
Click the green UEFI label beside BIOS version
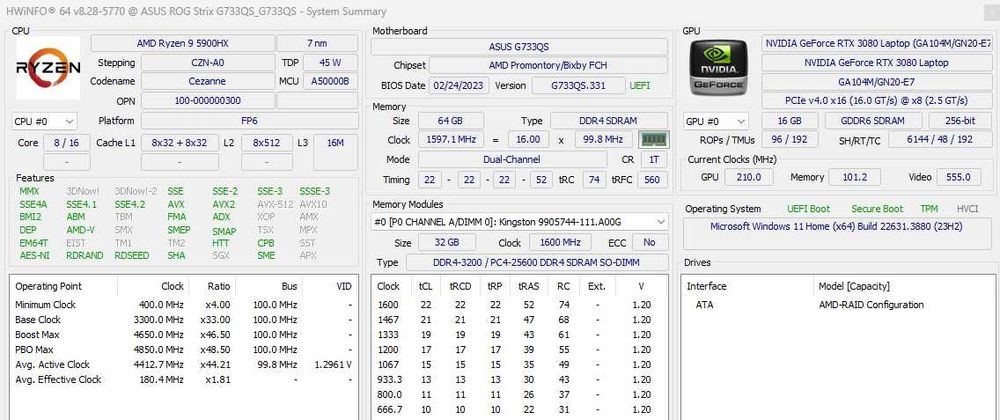point(639,85)
